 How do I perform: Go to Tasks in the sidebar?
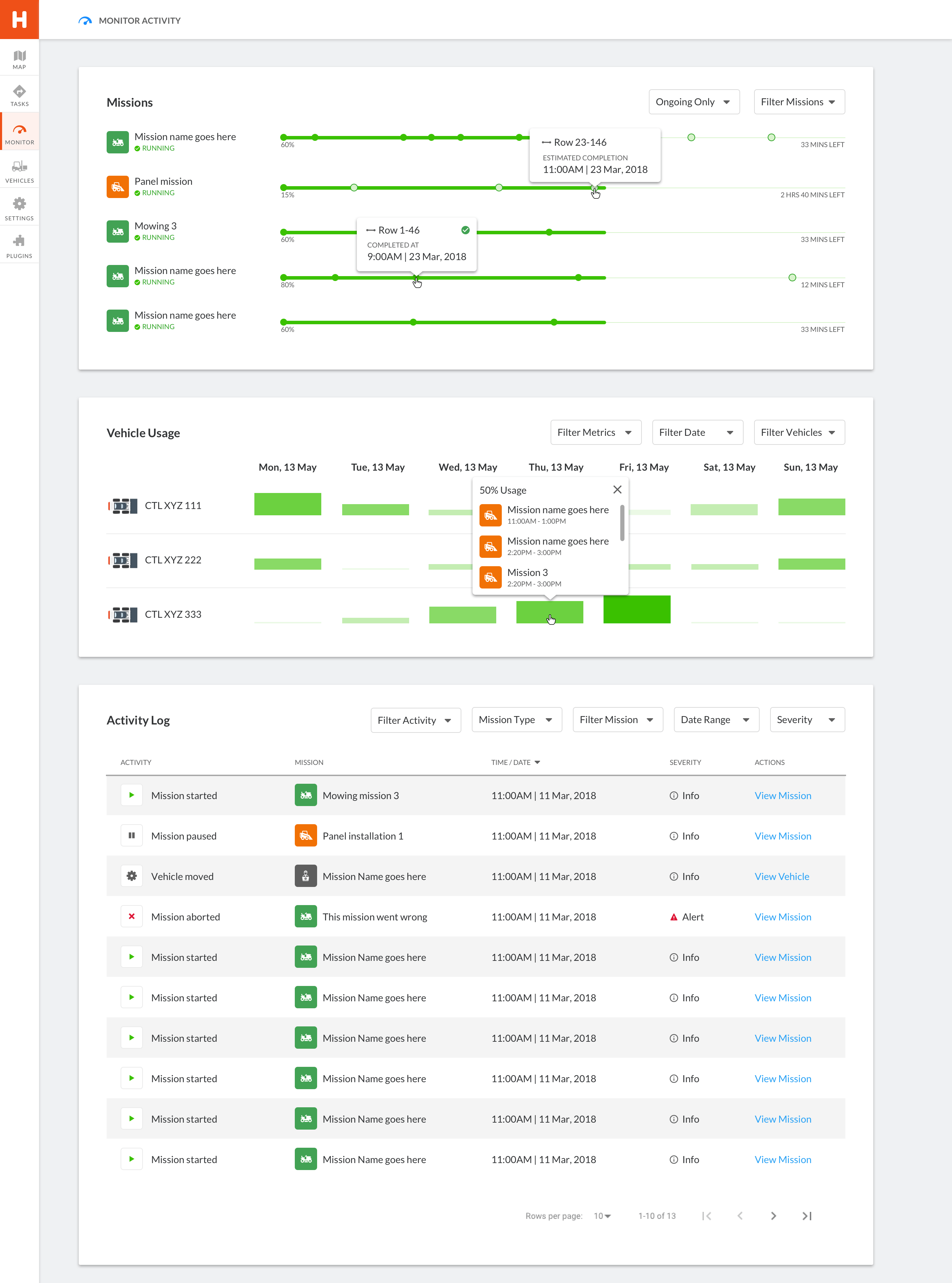click(x=19, y=96)
